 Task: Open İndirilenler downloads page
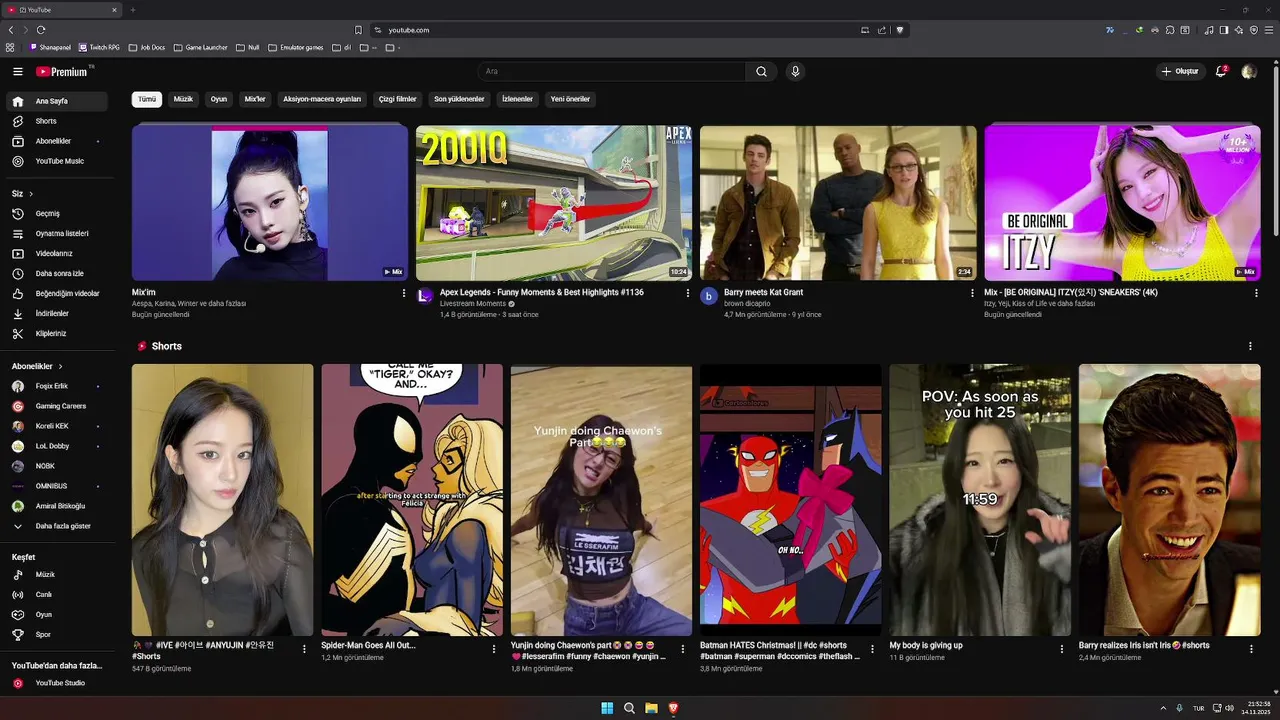(x=57, y=313)
